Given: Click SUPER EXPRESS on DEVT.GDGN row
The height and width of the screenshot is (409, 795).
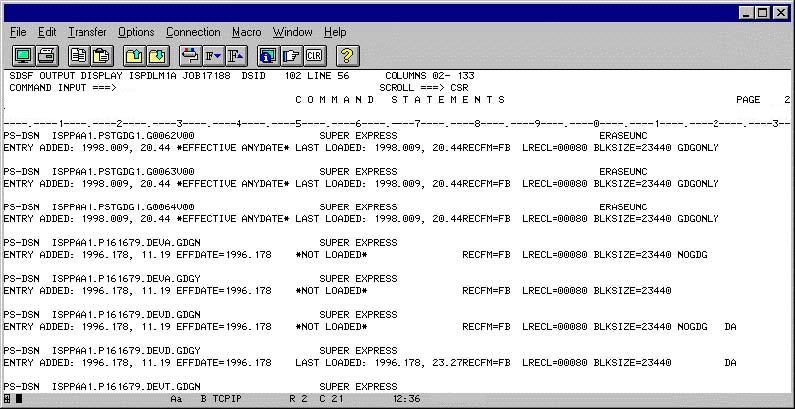Looking at the screenshot, I should click(x=358, y=387).
